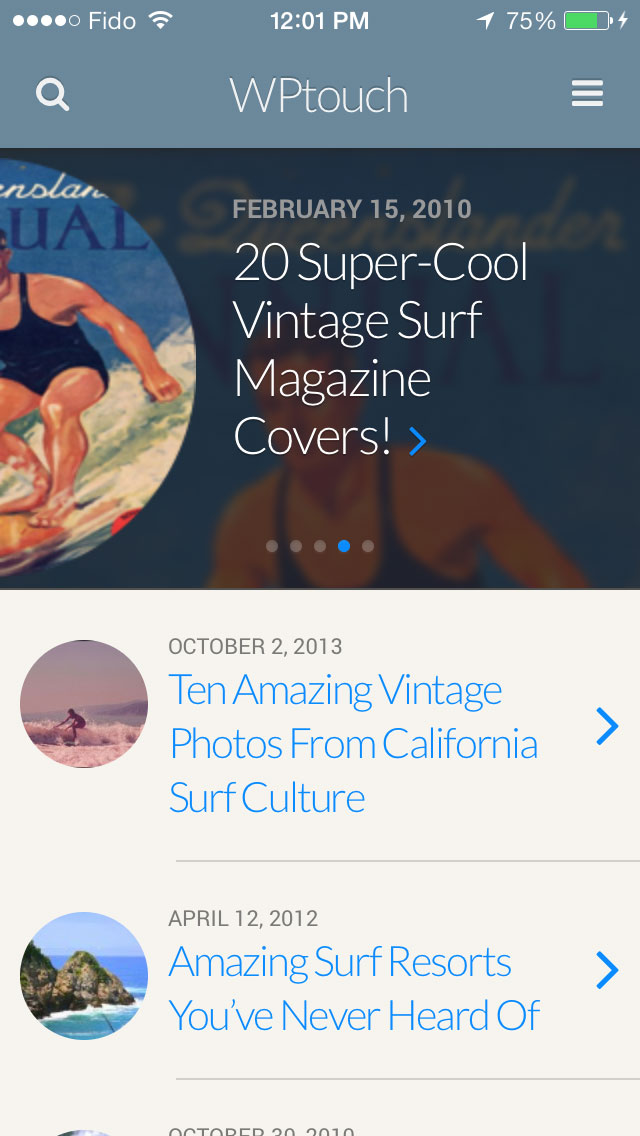The image size is (640, 1136).
Task: Tap the charging bolt icon
Action: [x=623, y=21]
